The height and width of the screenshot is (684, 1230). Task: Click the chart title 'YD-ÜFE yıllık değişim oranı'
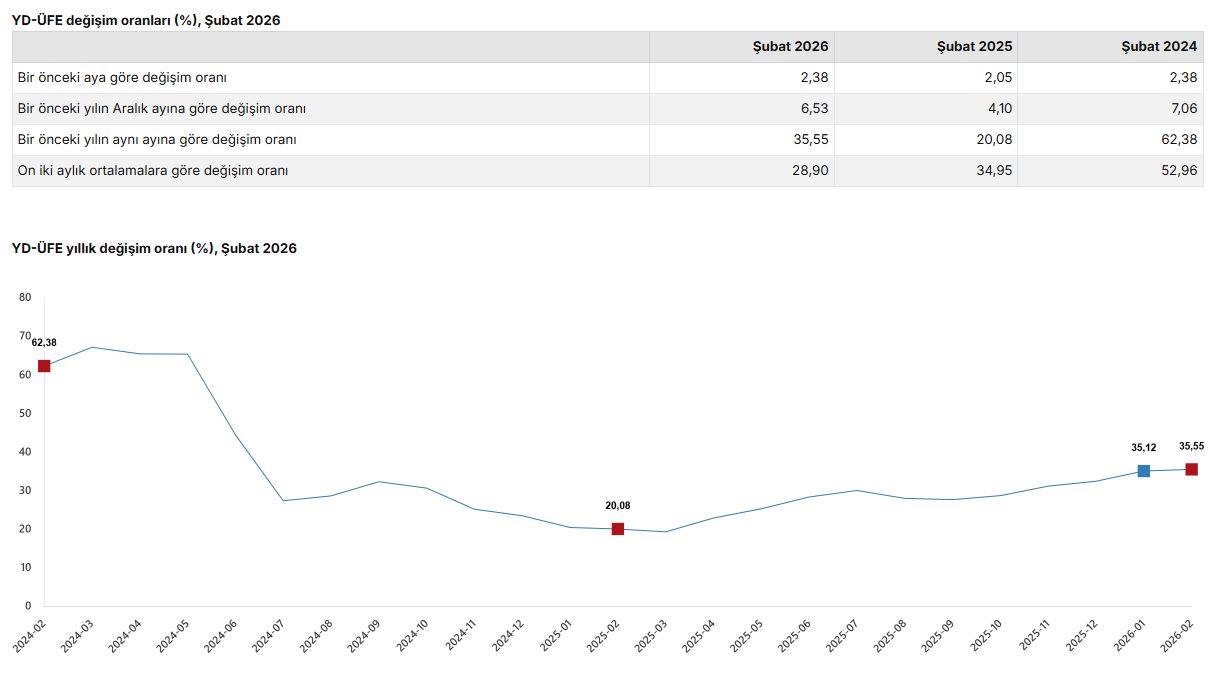(x=155, y=249)
